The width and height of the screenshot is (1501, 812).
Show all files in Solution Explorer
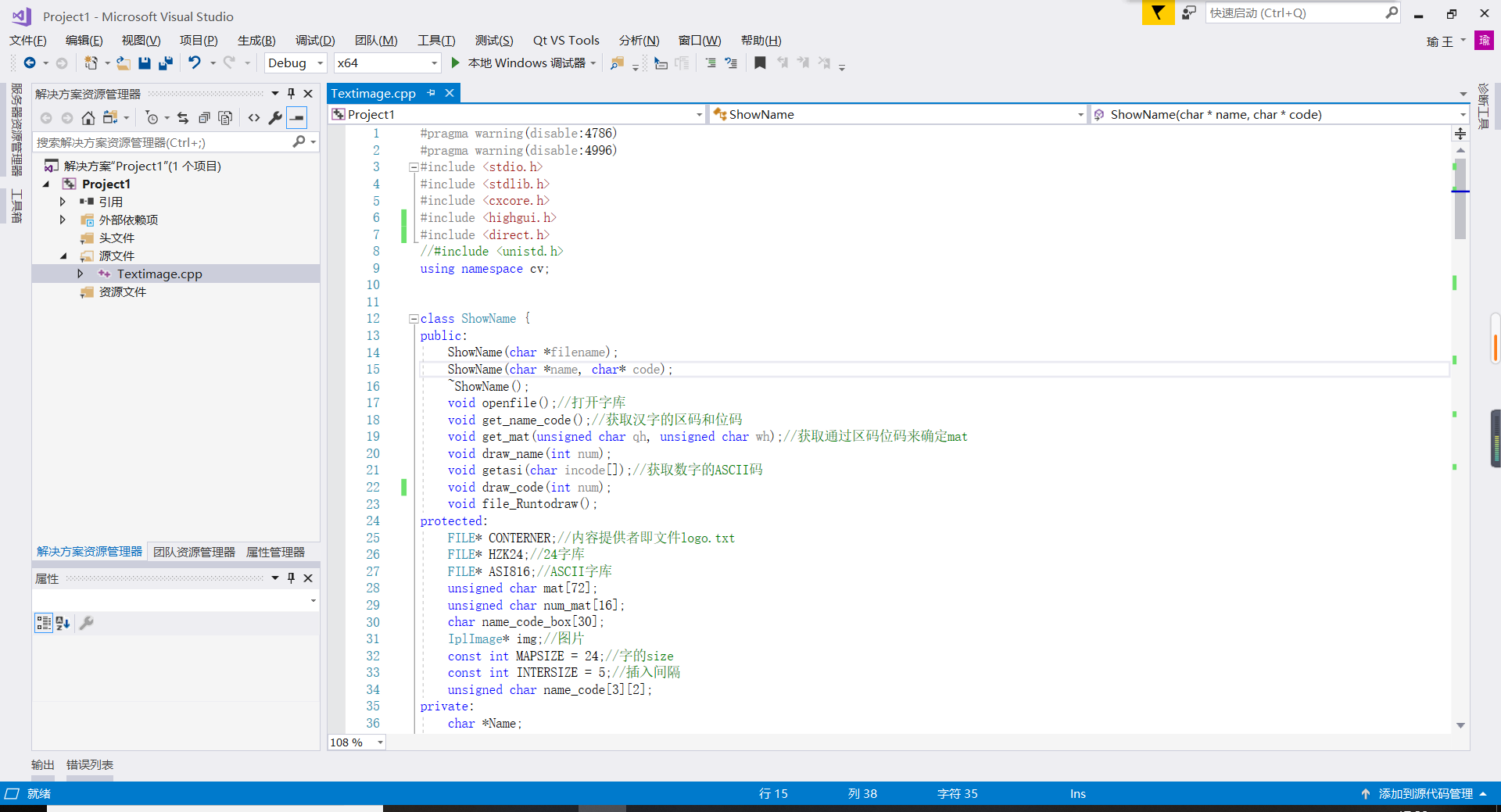[225, 118]
